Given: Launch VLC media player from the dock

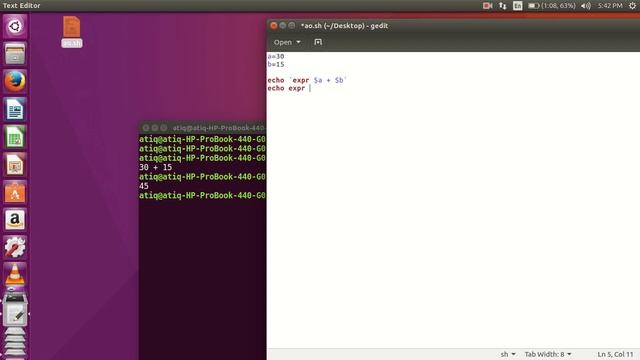Looking at the screenshot, I should [15, 274].
